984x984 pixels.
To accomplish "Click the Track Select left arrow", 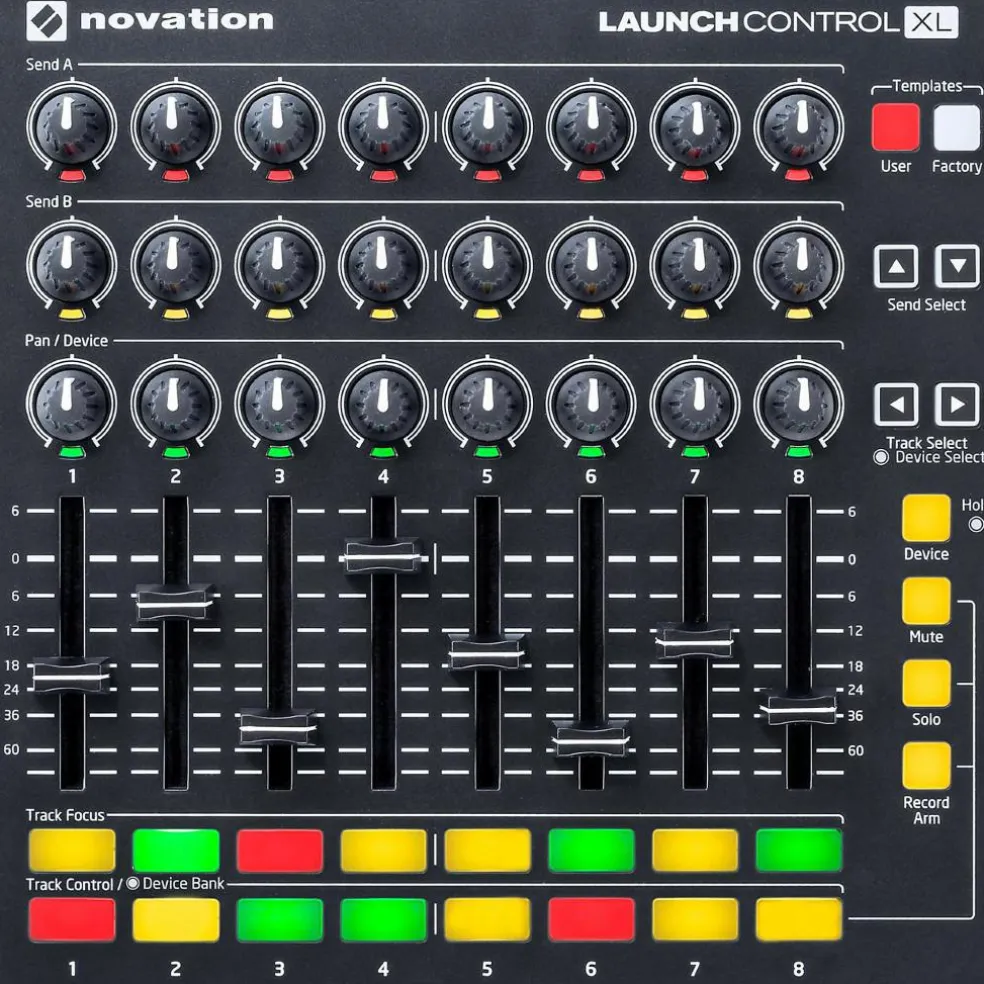I will click(896, 405).
